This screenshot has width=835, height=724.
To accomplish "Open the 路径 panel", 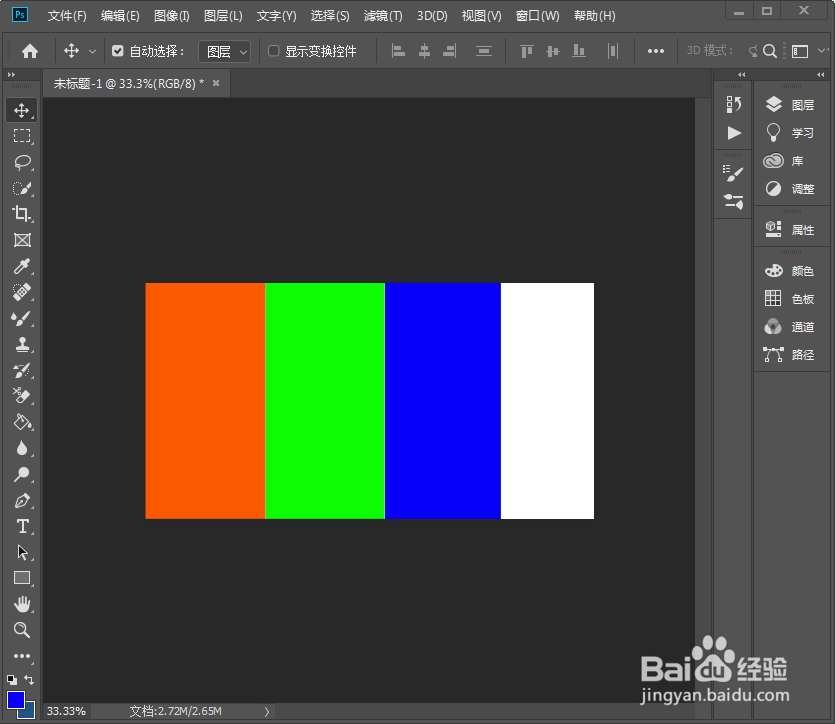I will tap(790, 355).
